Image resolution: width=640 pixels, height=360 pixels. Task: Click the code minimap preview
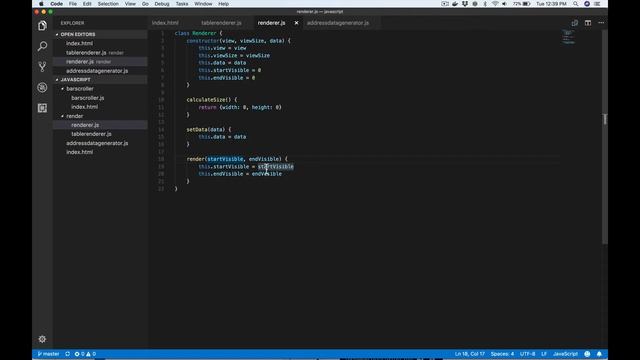(x=568, y=37)
